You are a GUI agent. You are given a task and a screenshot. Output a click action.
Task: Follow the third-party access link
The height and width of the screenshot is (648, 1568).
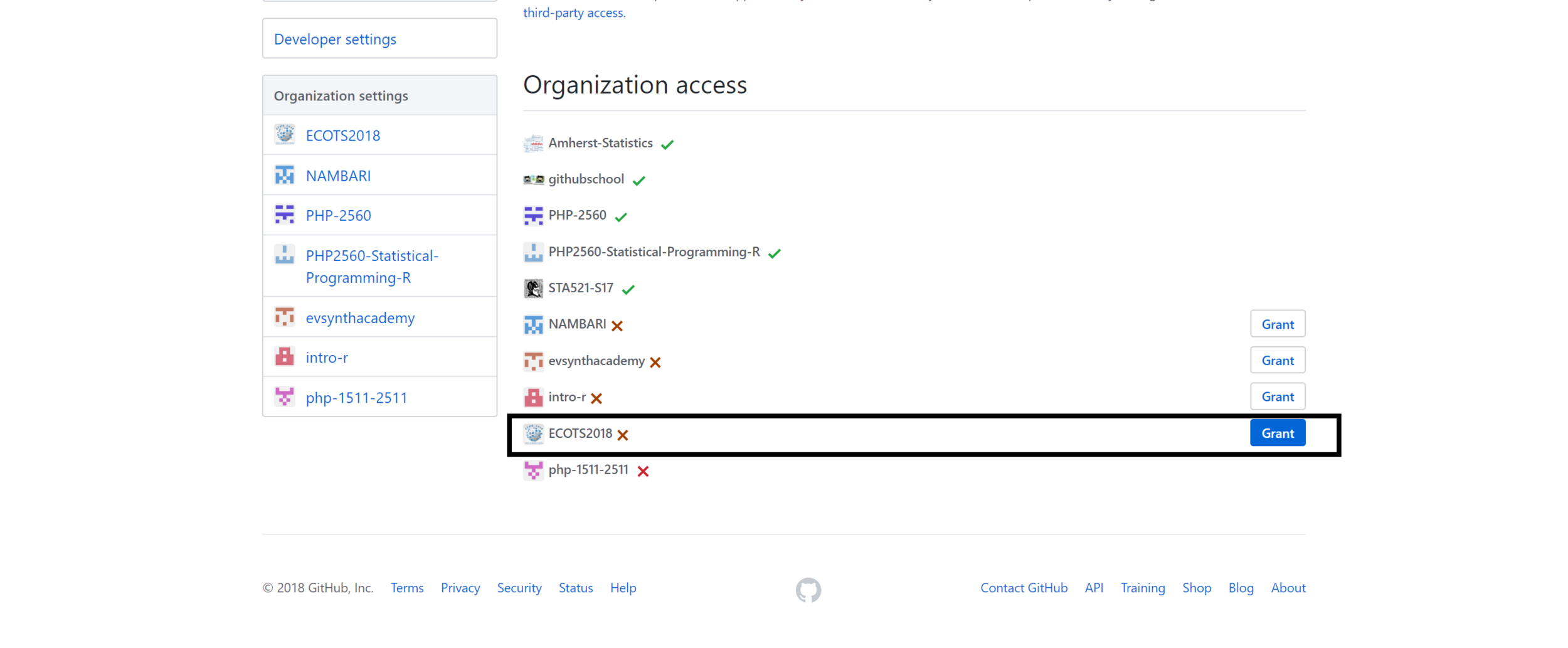(574, 13)
